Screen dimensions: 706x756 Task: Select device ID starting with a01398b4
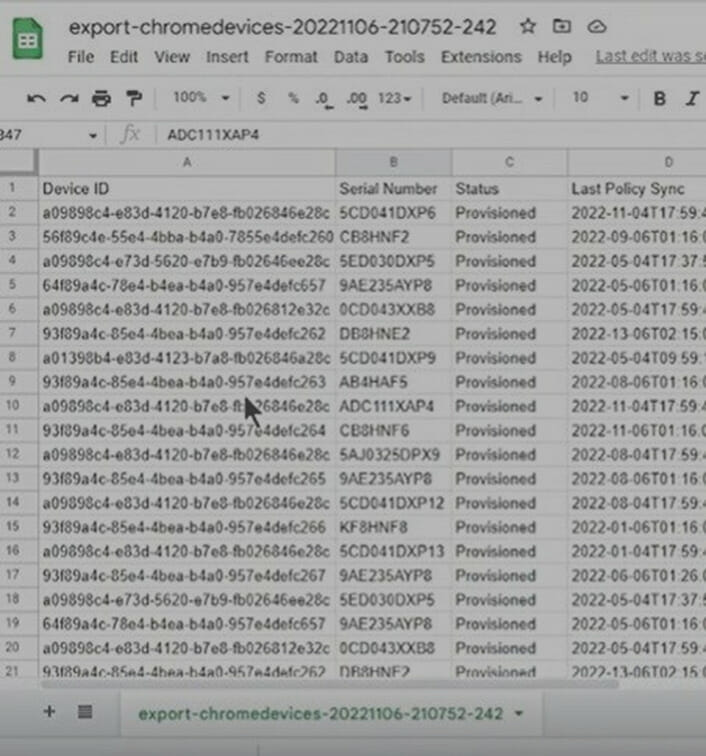187,358
